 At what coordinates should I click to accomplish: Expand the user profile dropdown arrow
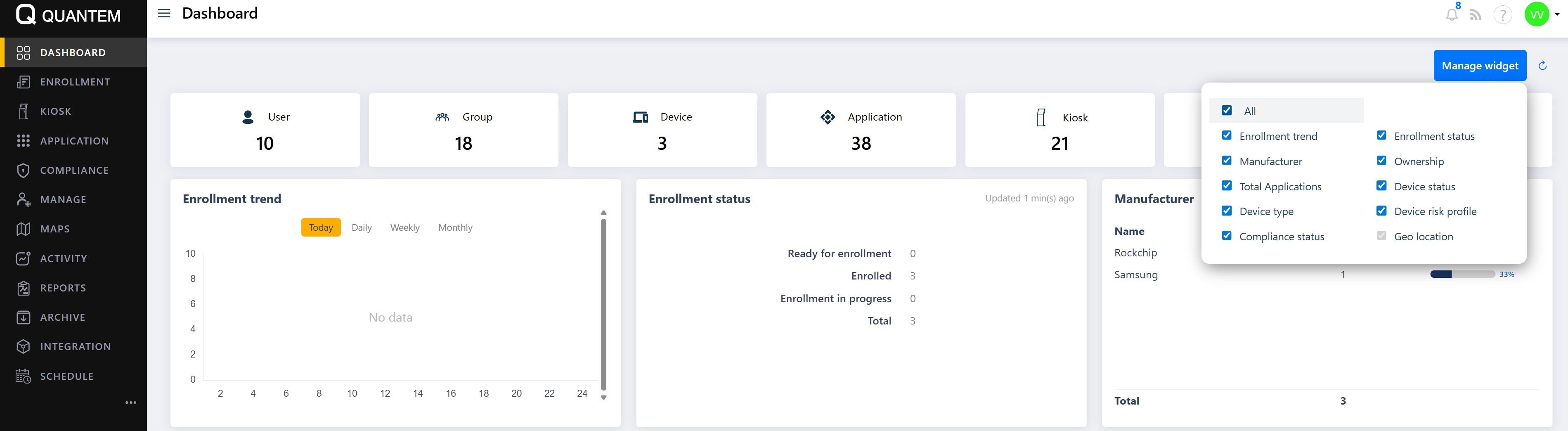click(1557, 14)
